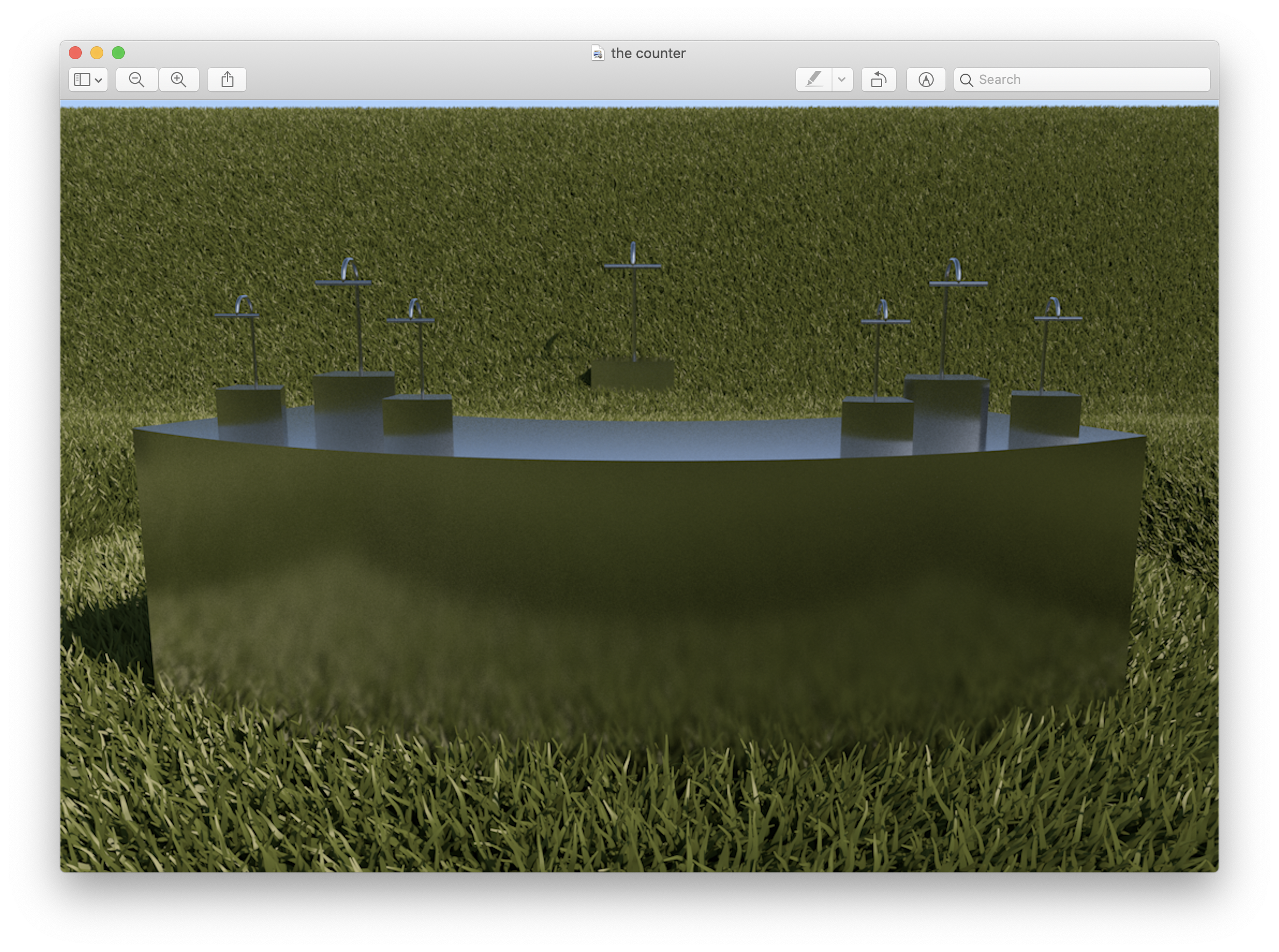Toggle the highlight pen tool
The image size is (1279, 952).
(x=813, y=80)
